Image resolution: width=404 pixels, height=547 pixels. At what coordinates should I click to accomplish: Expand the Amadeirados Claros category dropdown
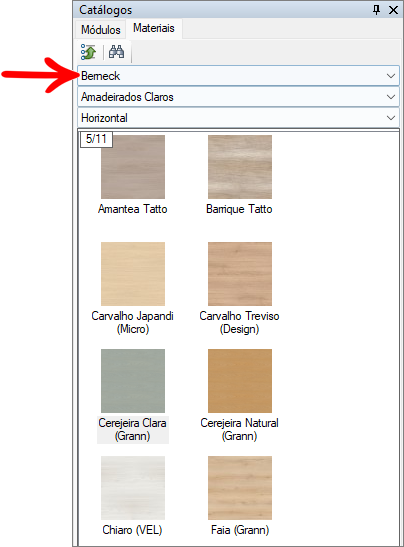238,97
